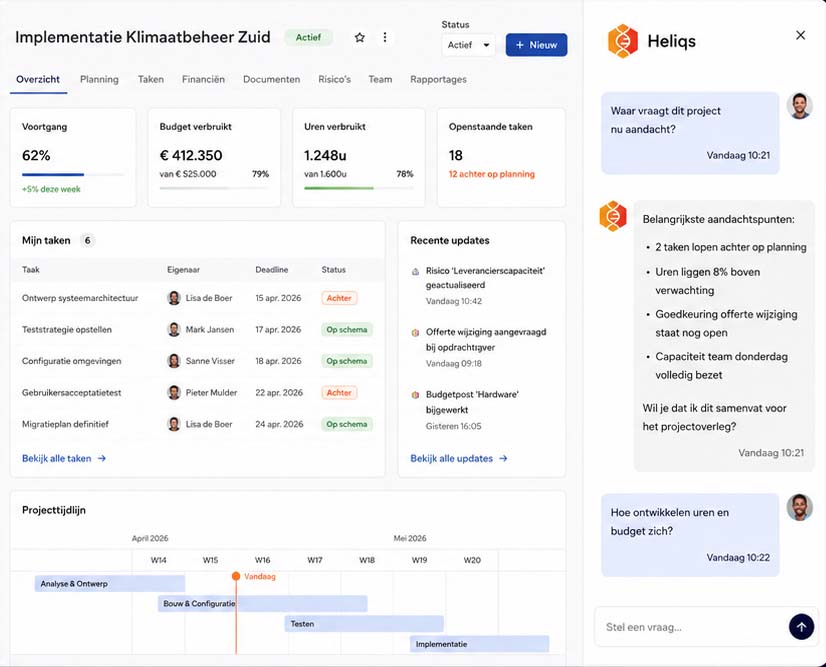Select the 'Testen' timeline bar

click(x=364, y=624)
